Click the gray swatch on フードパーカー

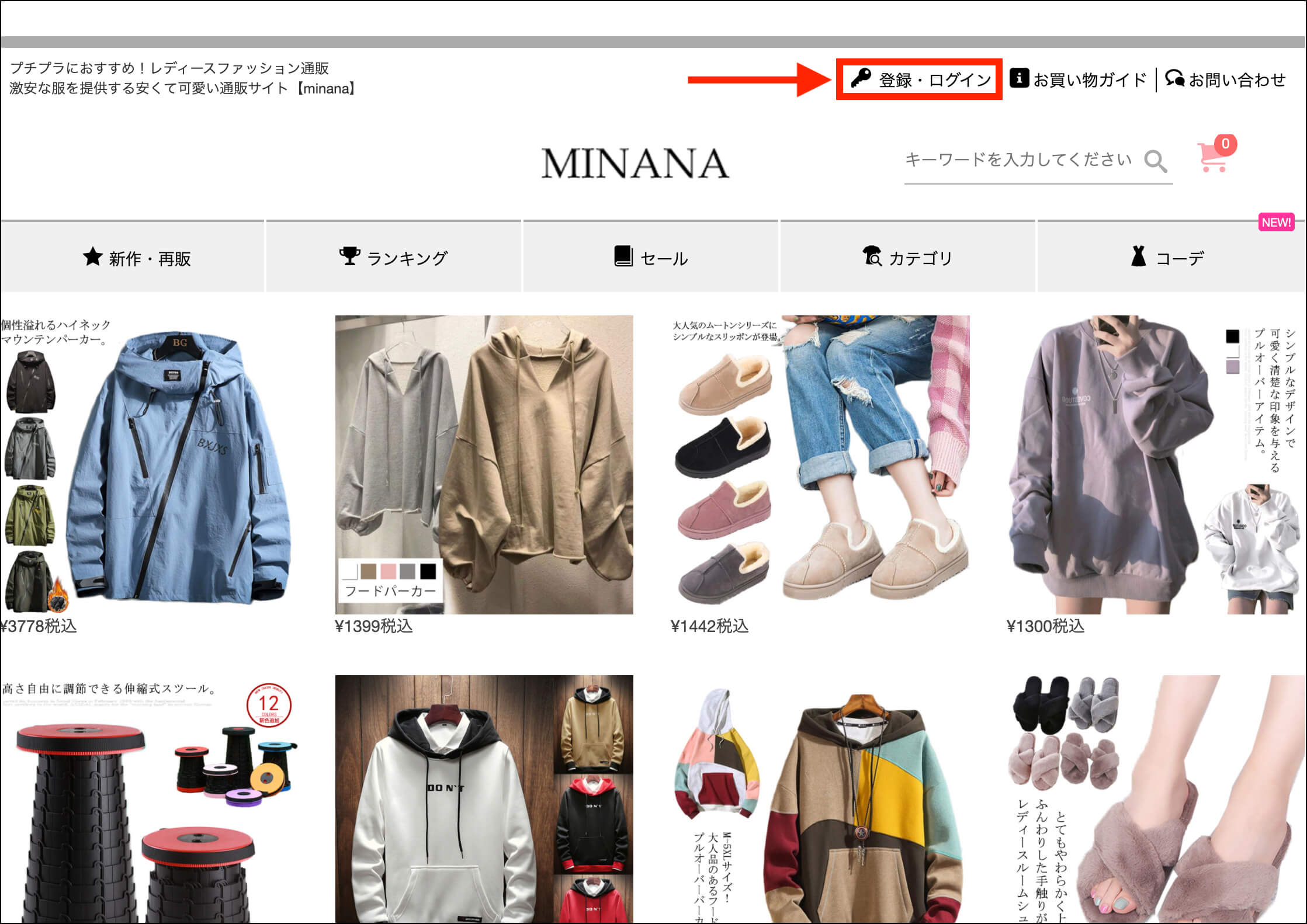(x=408, y=571)
